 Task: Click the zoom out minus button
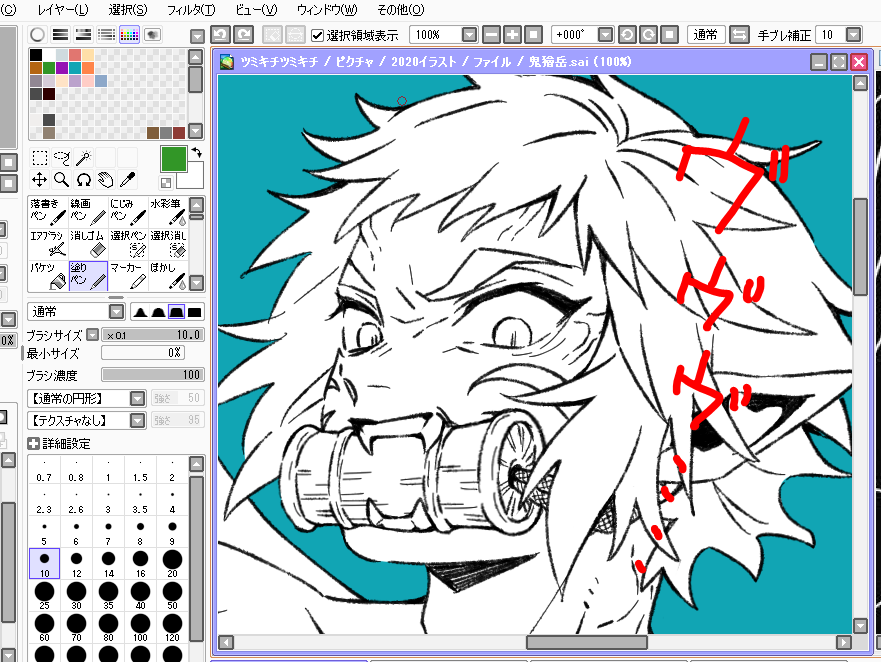pyautogui.click(x=491, y=35)
